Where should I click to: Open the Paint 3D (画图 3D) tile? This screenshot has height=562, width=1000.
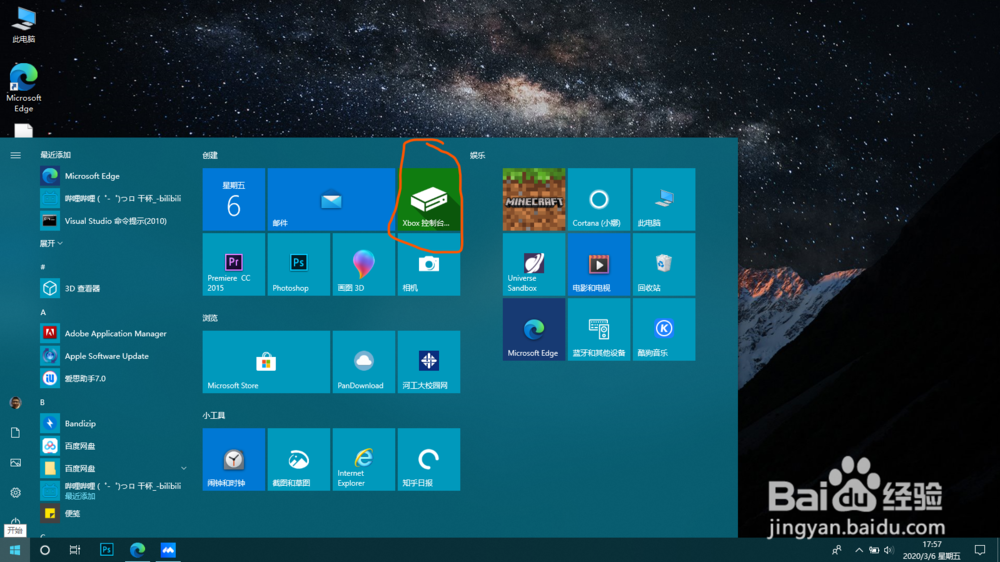(x=364, y=264)
